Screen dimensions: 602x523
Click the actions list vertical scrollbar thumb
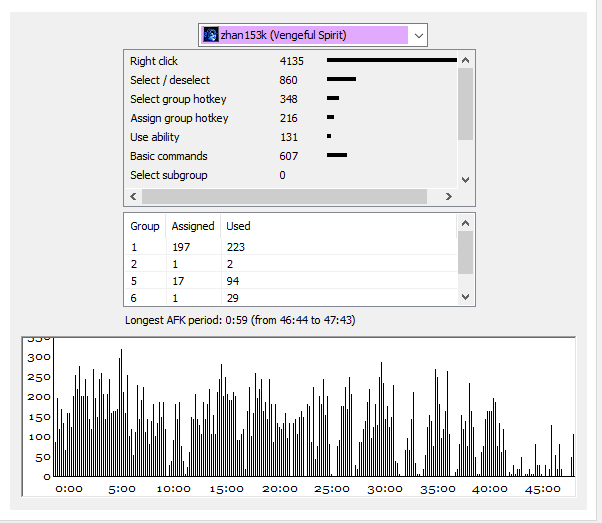tap(465, 104)
